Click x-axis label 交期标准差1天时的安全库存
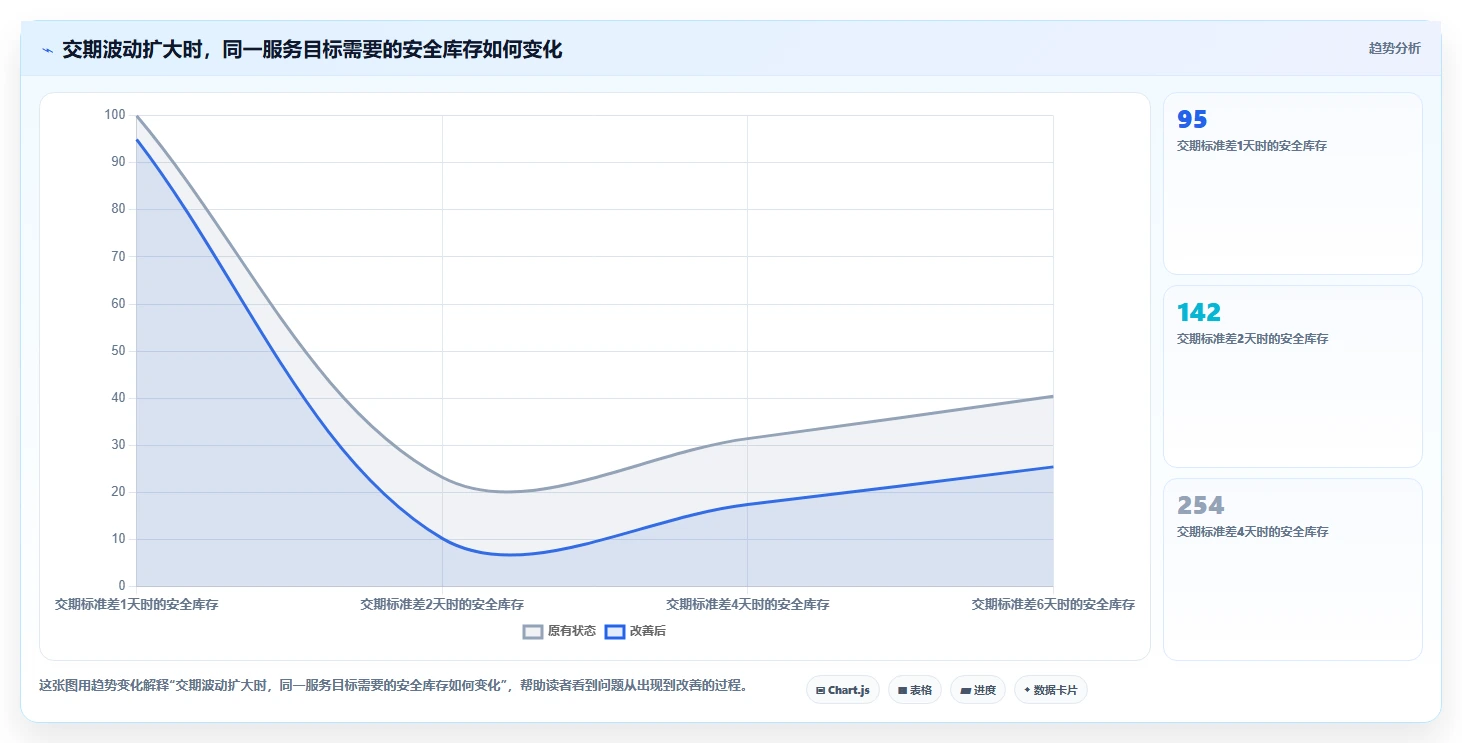The image size is (1462, 743). (x=137, y=604)
